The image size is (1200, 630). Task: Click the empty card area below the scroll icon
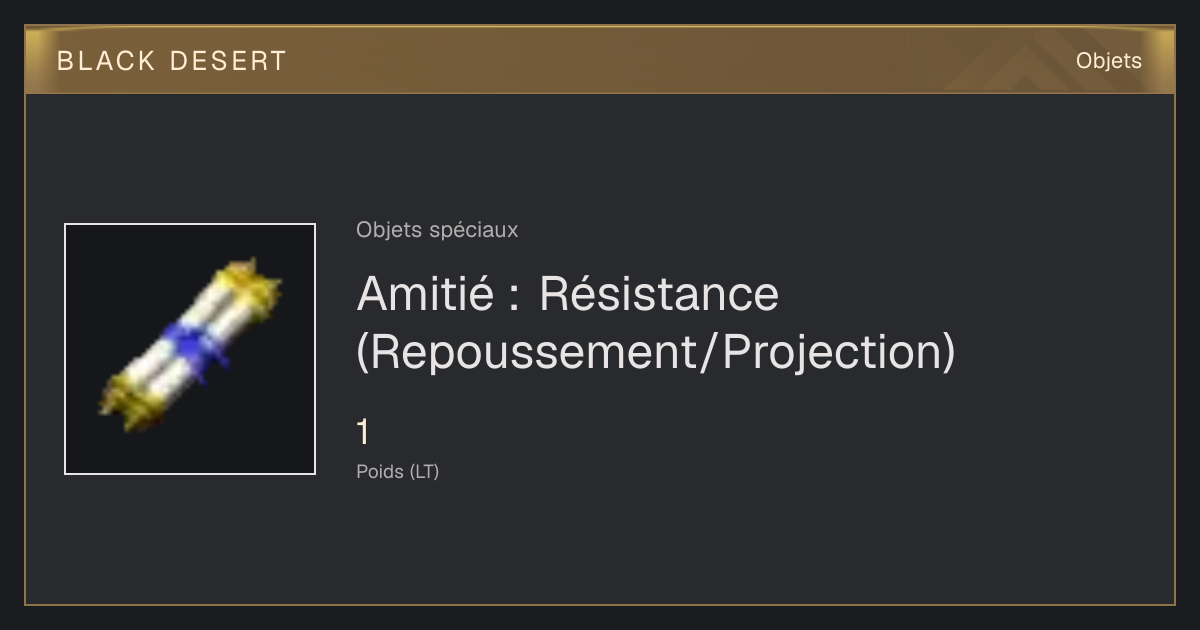point(190,540)
